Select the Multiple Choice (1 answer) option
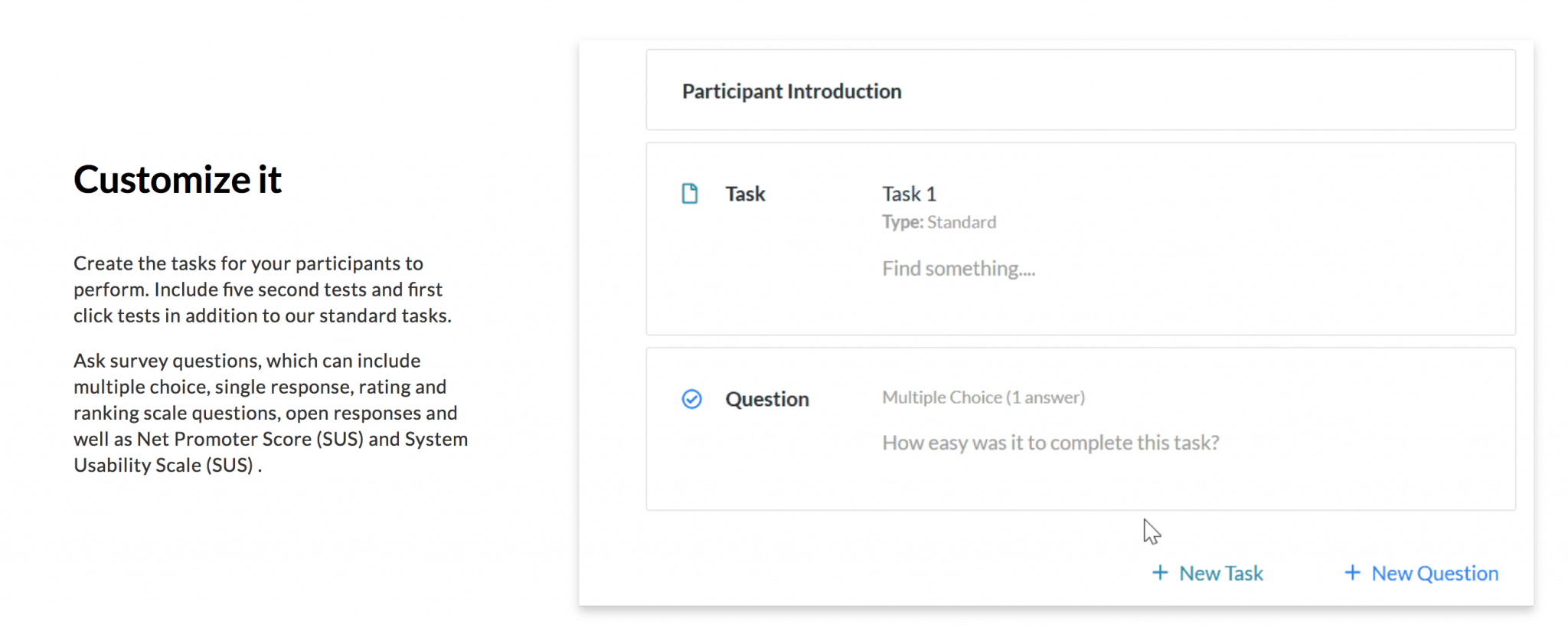This screenshot has height=628, width=1568. (983, 397)
